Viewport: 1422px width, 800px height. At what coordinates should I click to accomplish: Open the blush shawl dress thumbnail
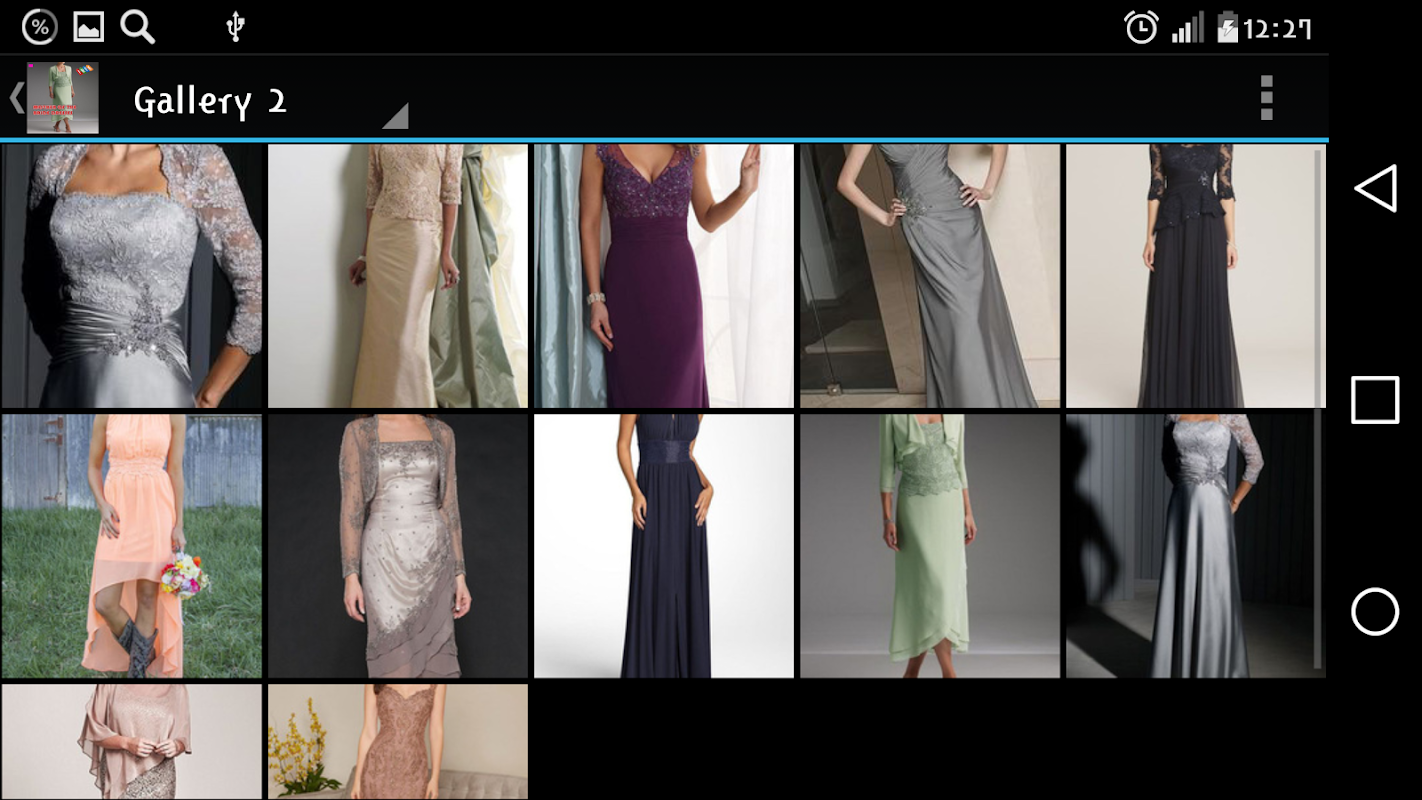point(132,742)
